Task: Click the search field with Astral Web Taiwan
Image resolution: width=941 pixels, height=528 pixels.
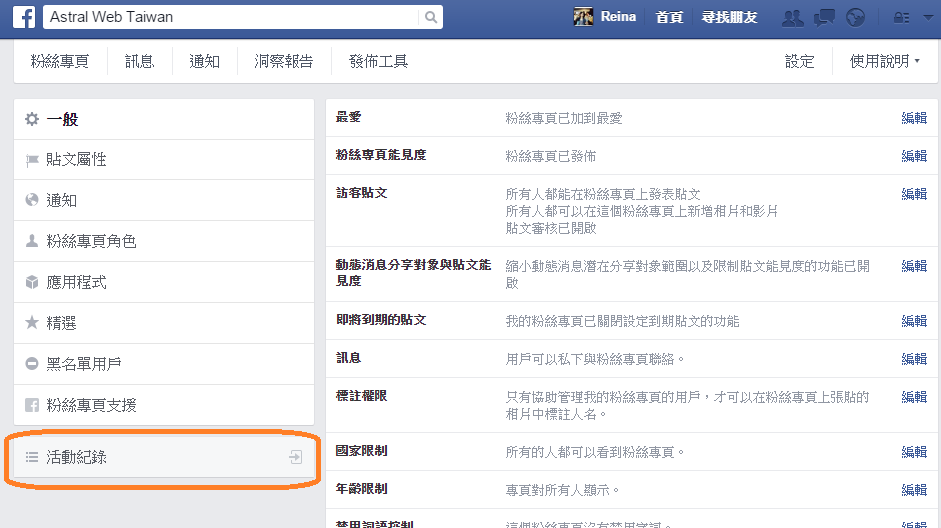Action: 242,17
